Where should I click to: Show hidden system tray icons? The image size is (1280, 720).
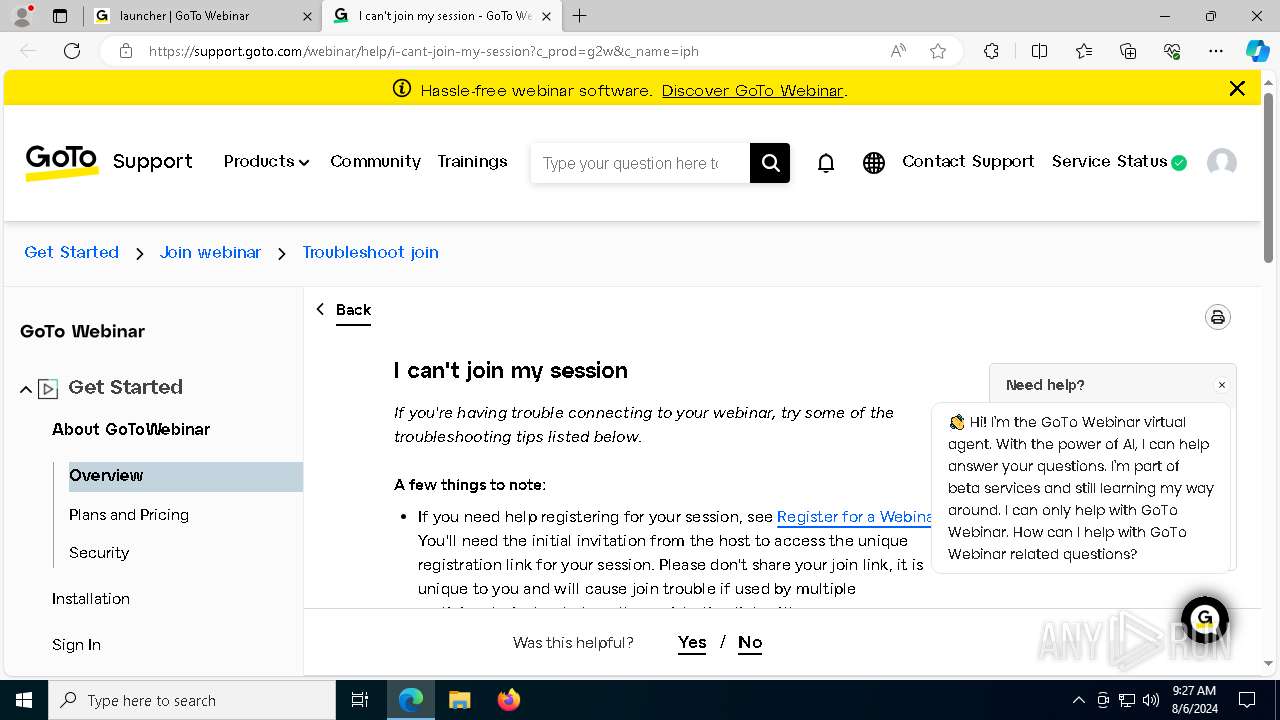pyautogui.click(x=1078, y=700)
